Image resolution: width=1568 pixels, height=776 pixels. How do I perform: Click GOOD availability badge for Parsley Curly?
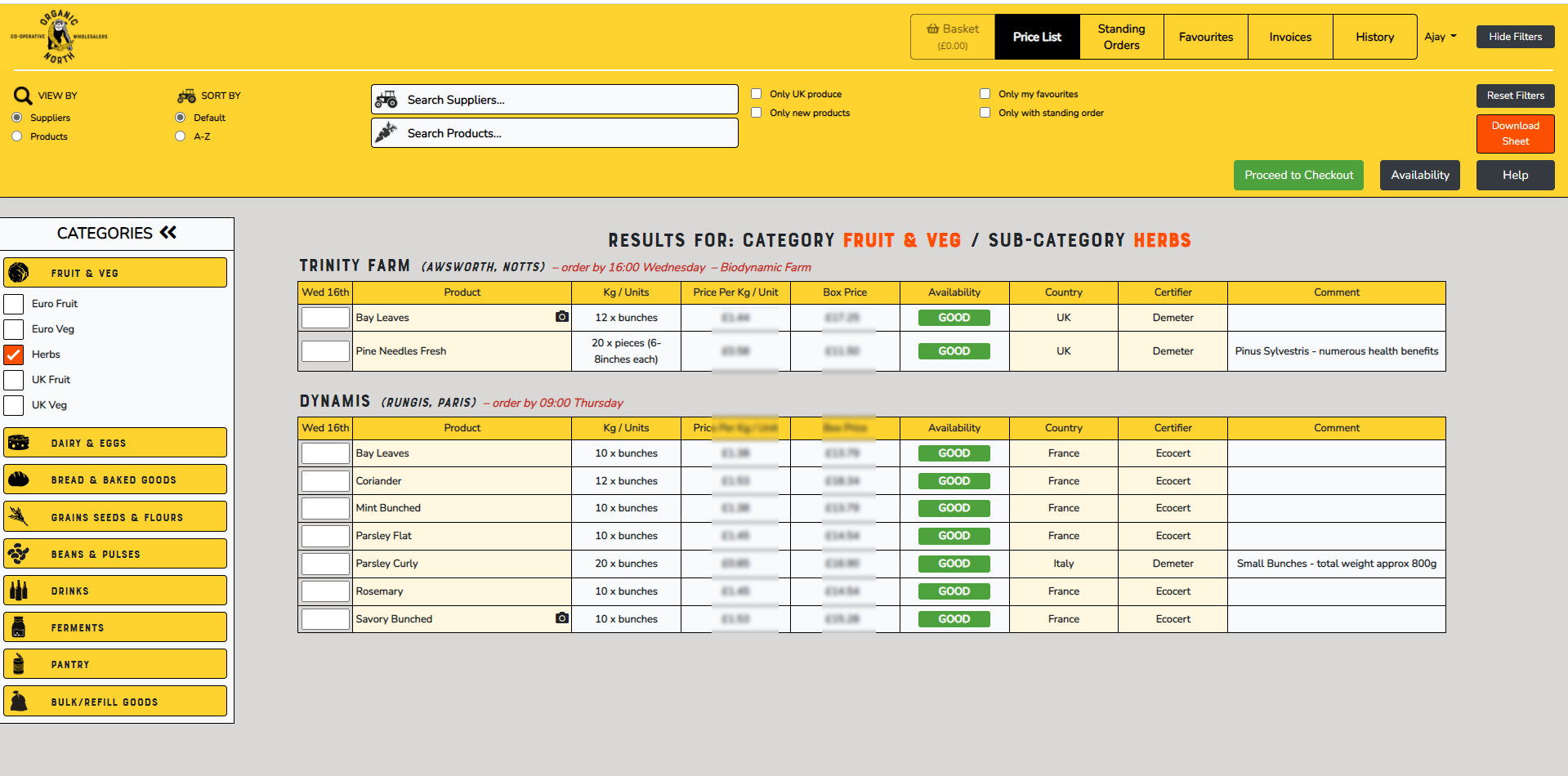[954, 564]
